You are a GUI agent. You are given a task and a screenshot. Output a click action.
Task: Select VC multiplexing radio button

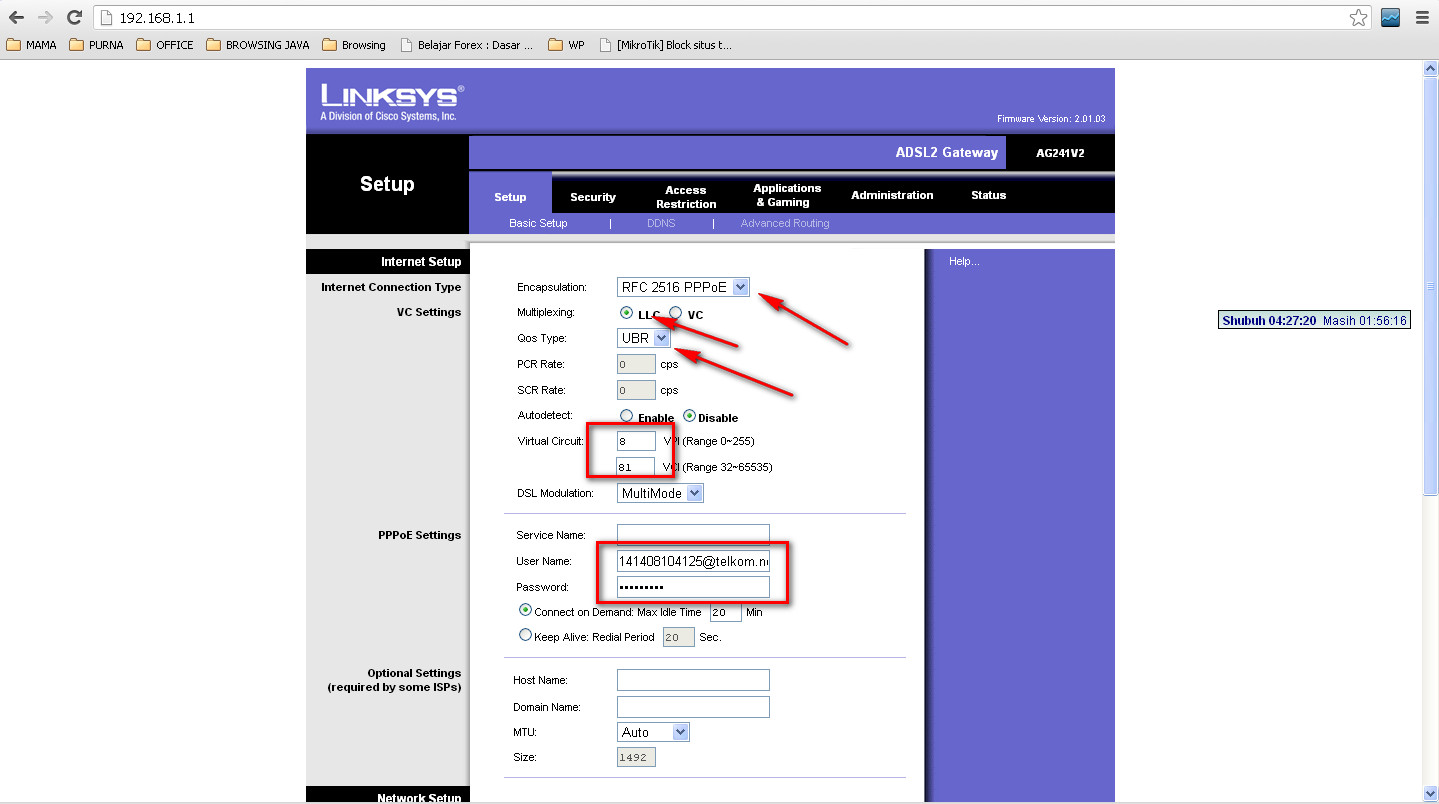[676, 313]
